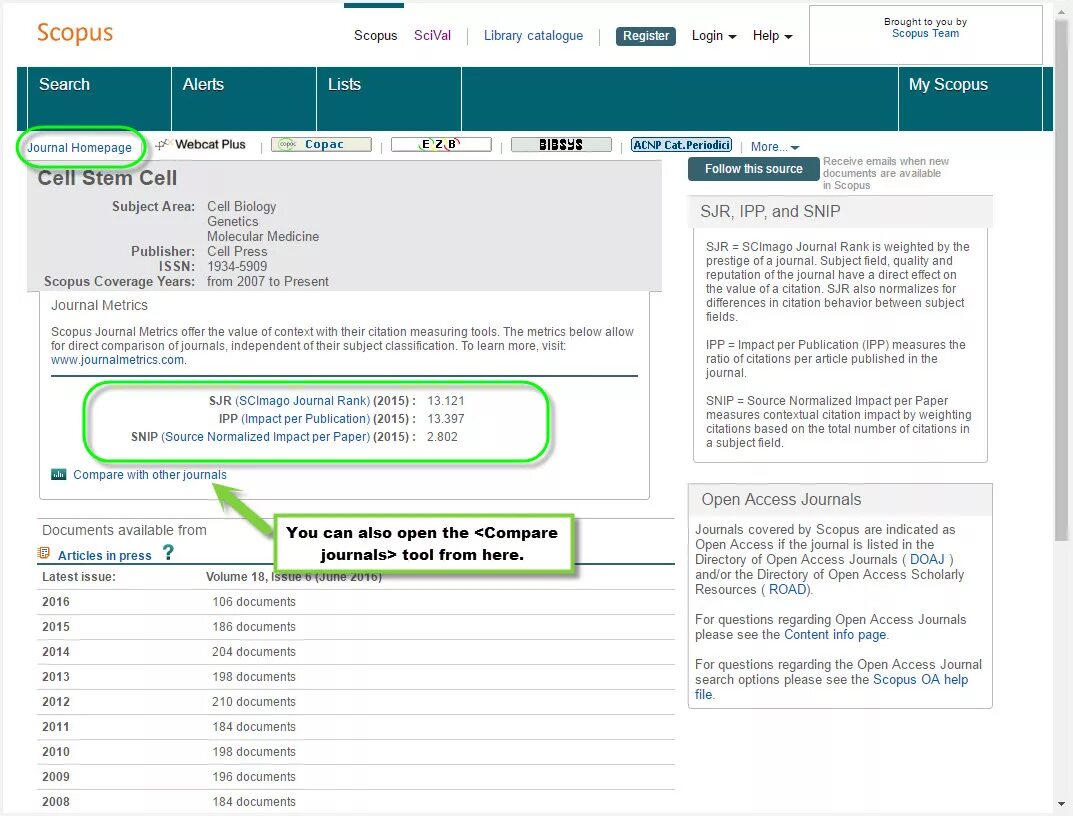Open 2010 row with 198 documents
Screen dimensions: 1073x816
coord(356,752)
